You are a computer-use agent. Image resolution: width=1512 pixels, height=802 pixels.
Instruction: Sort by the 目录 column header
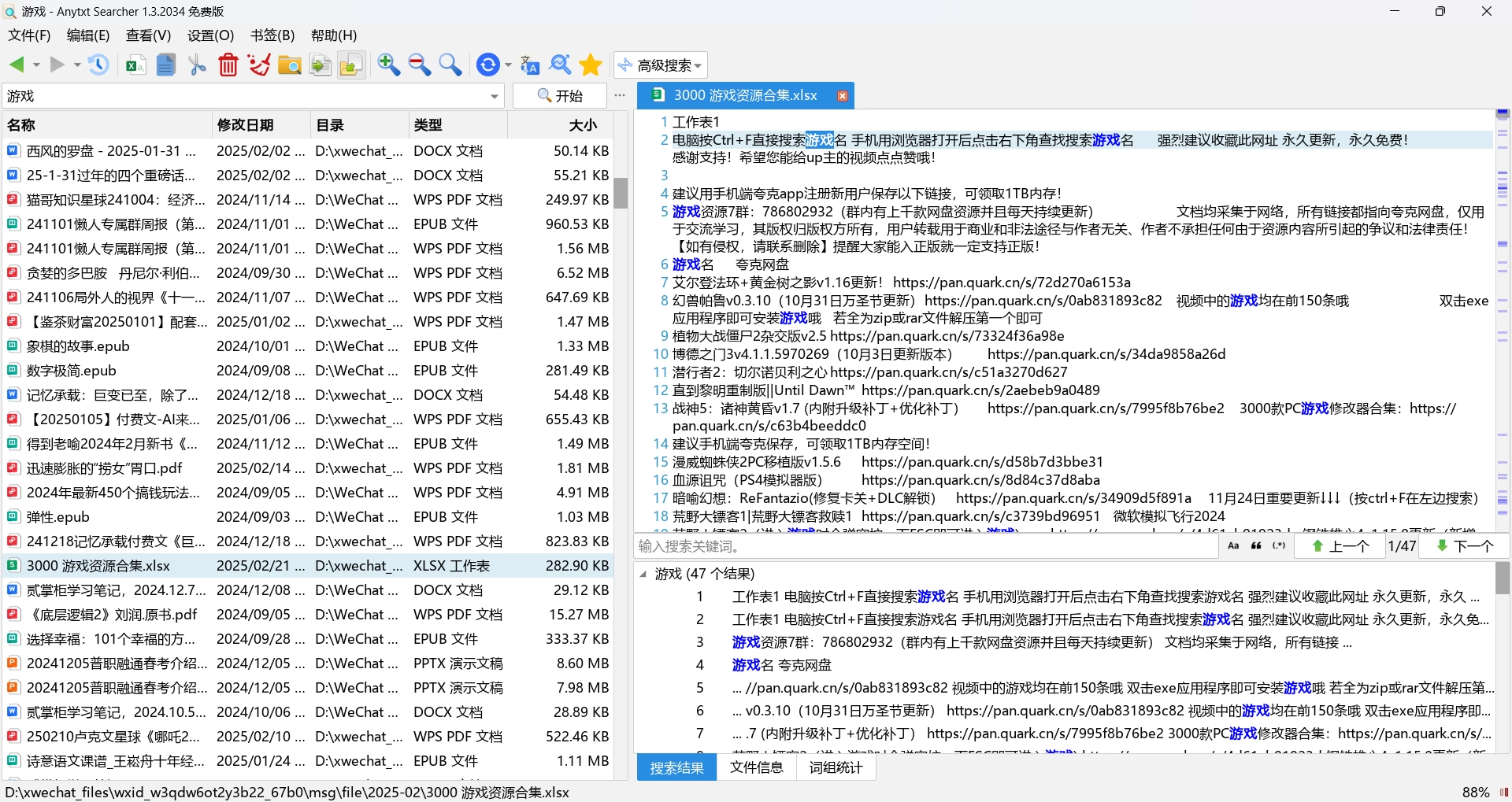click(x=359, y=125)
